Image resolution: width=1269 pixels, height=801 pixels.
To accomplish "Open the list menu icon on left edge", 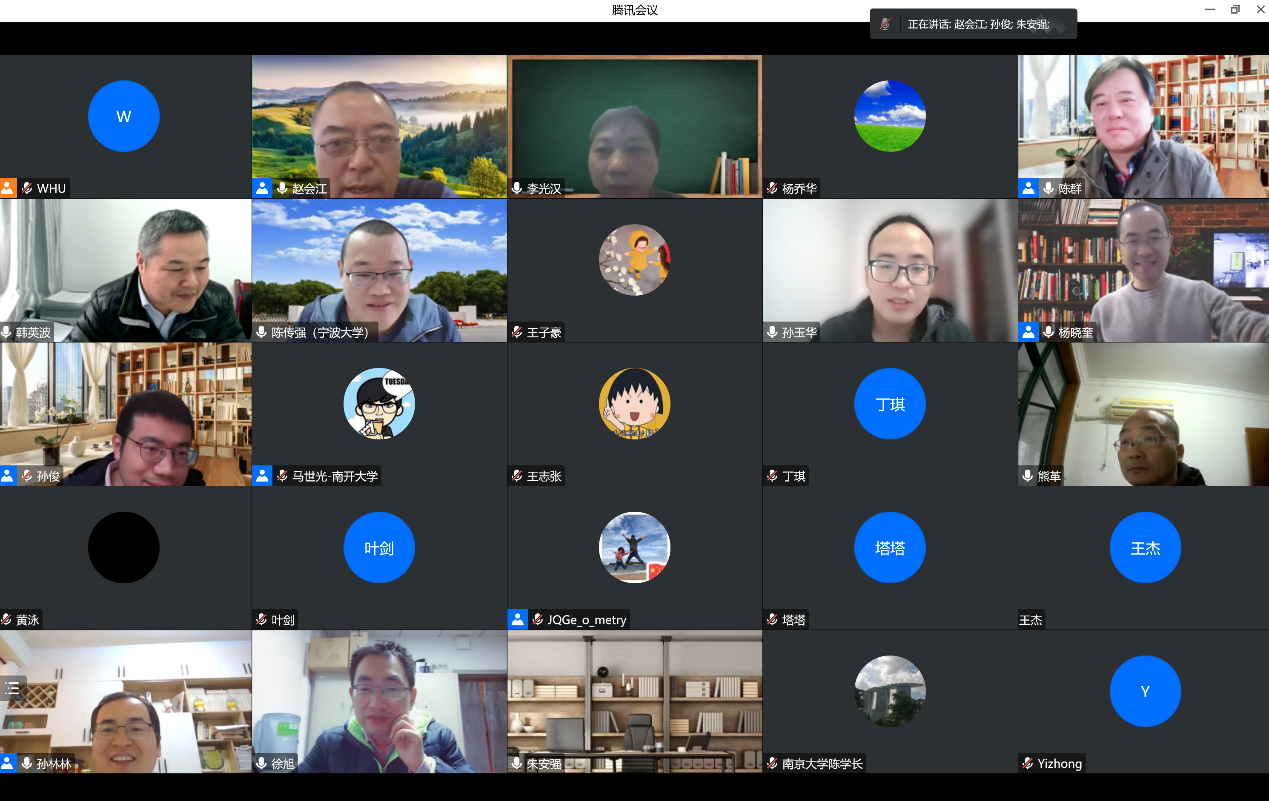I will click(x=13, y=687).
